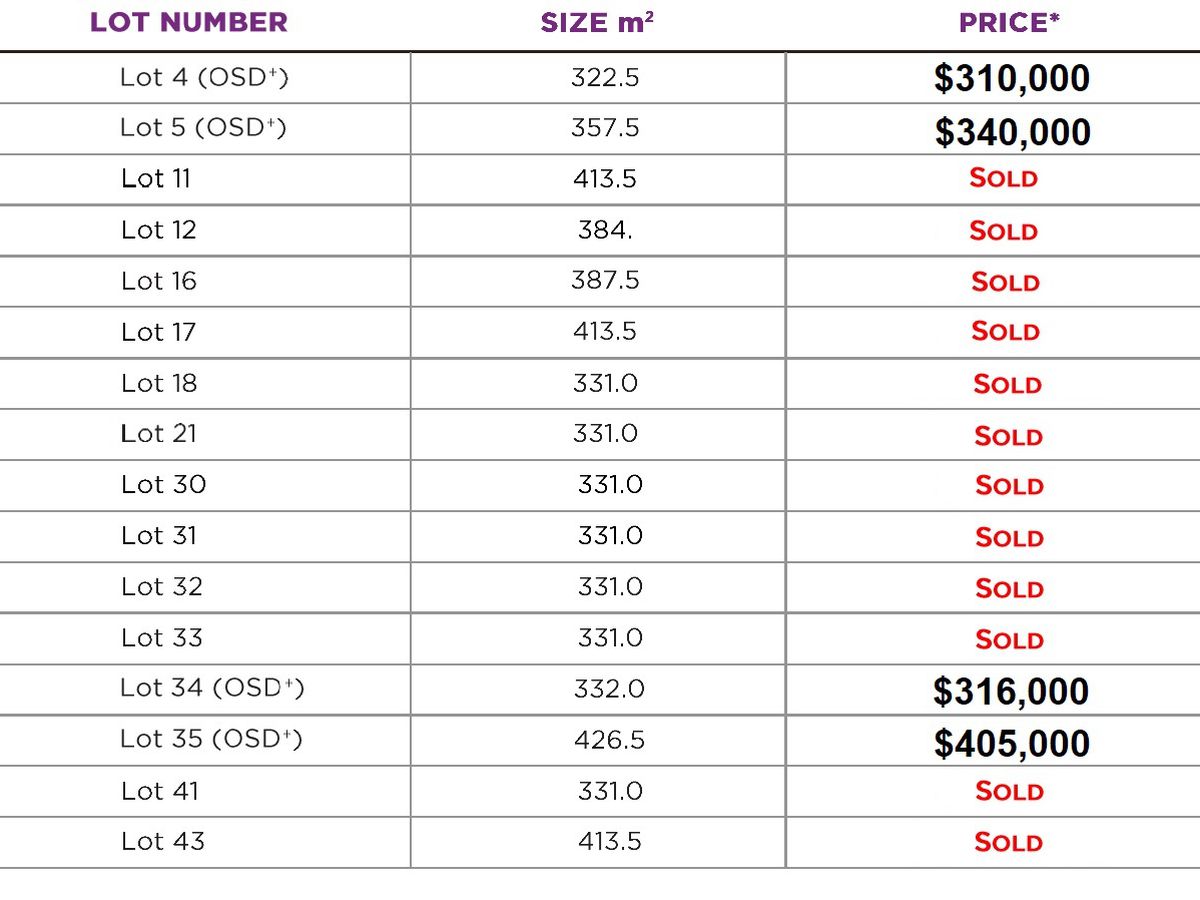Image resolution: width=1200 pixels, height=900 pixels.
Task: Click the $316,000 price
Action: (x=1011, y=691)
